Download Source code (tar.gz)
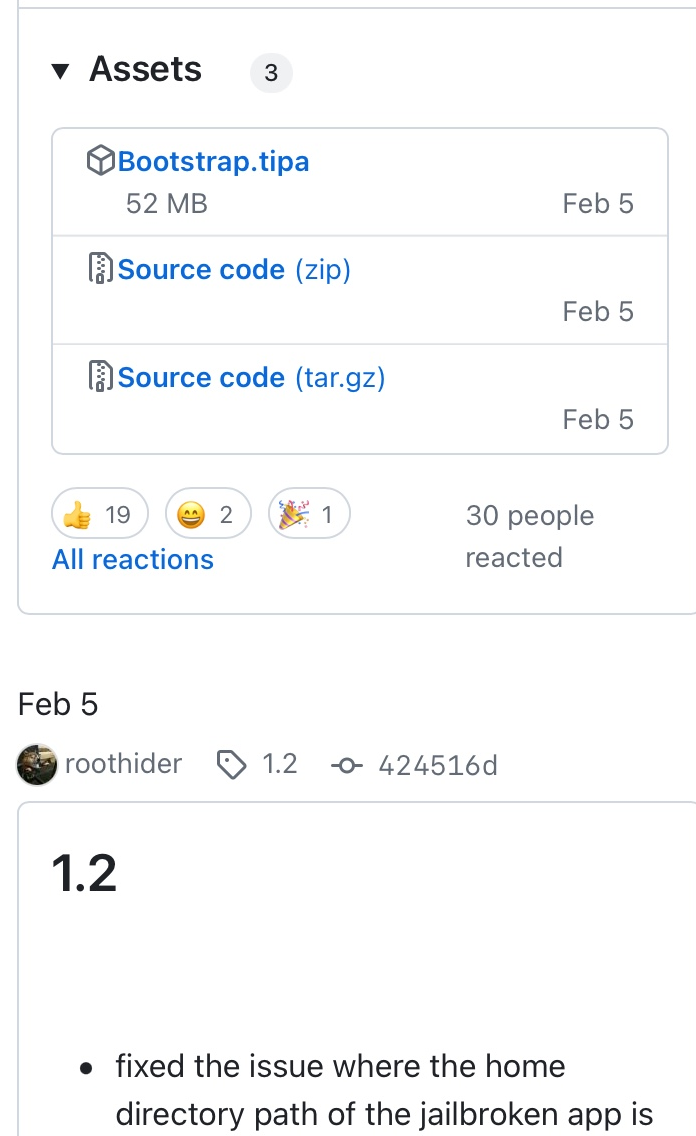The image size is (696, 1136). click(x=251, y=377)
